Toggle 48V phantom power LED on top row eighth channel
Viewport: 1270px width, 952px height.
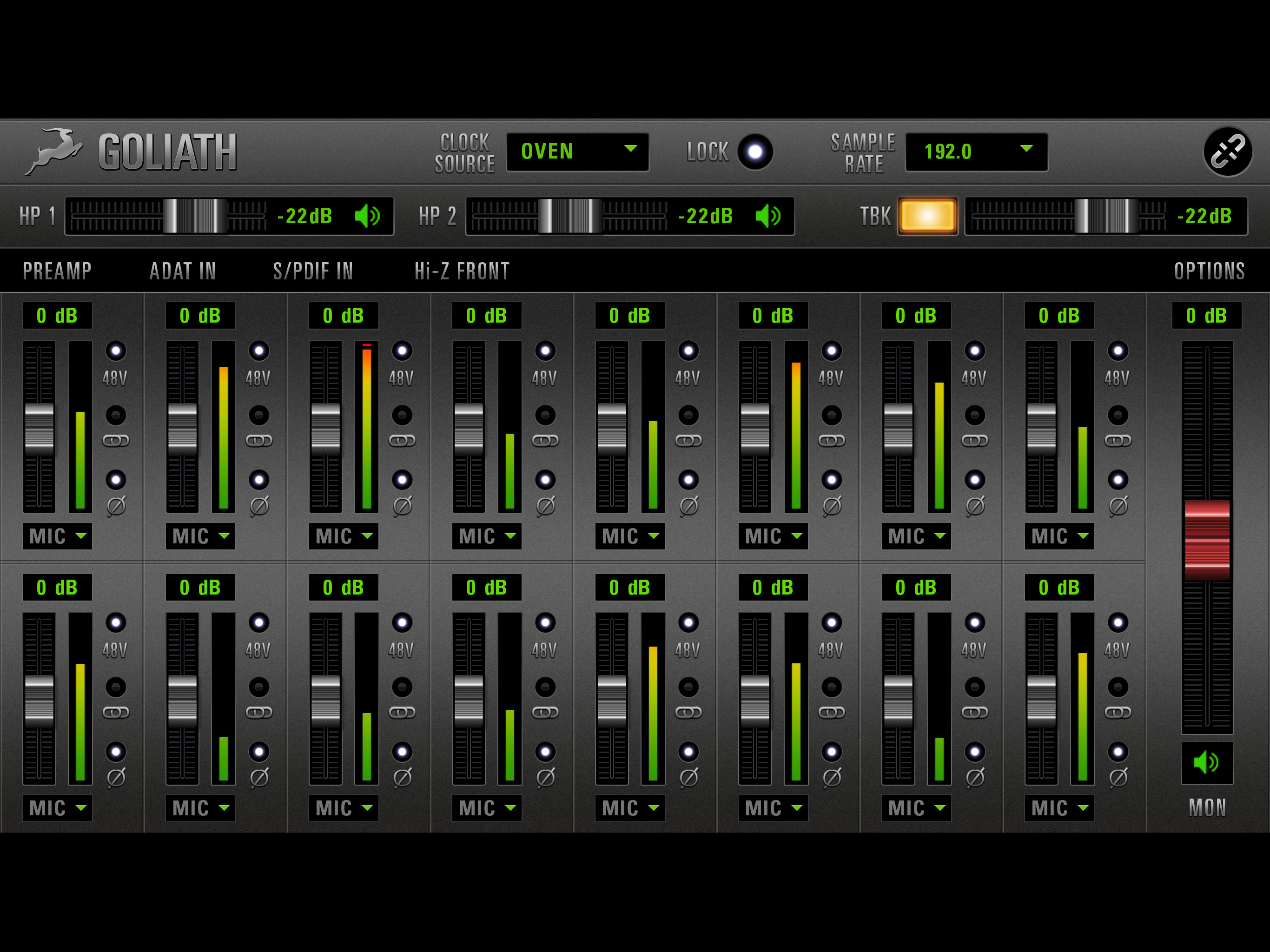click(x=1118, y=351)
